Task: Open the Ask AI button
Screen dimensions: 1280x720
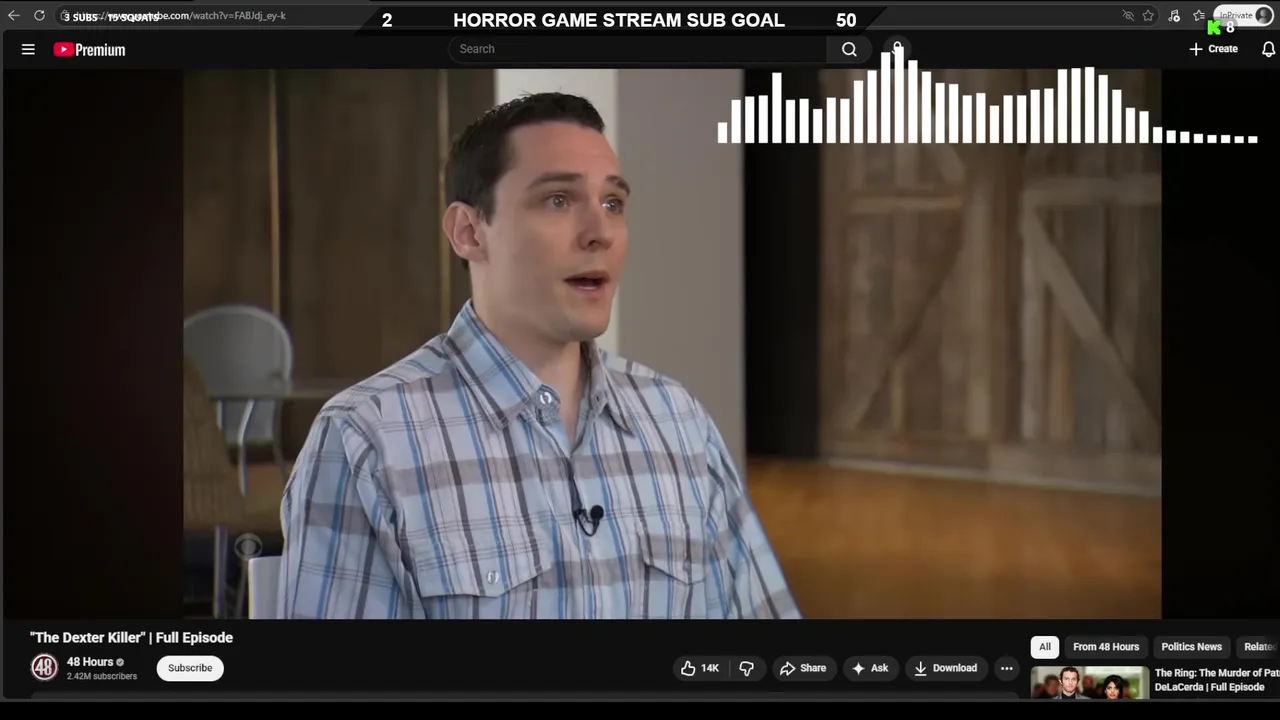Action: 870,668
